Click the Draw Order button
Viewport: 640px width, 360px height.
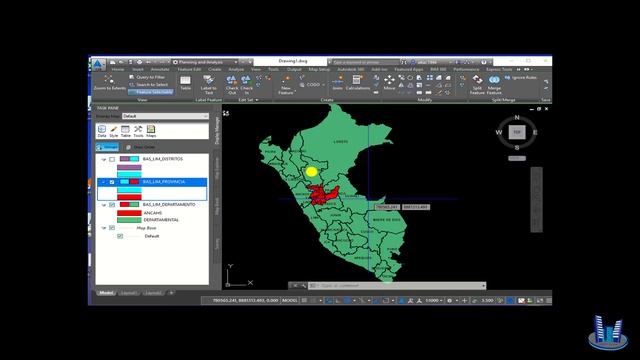[x=140, y=147]
